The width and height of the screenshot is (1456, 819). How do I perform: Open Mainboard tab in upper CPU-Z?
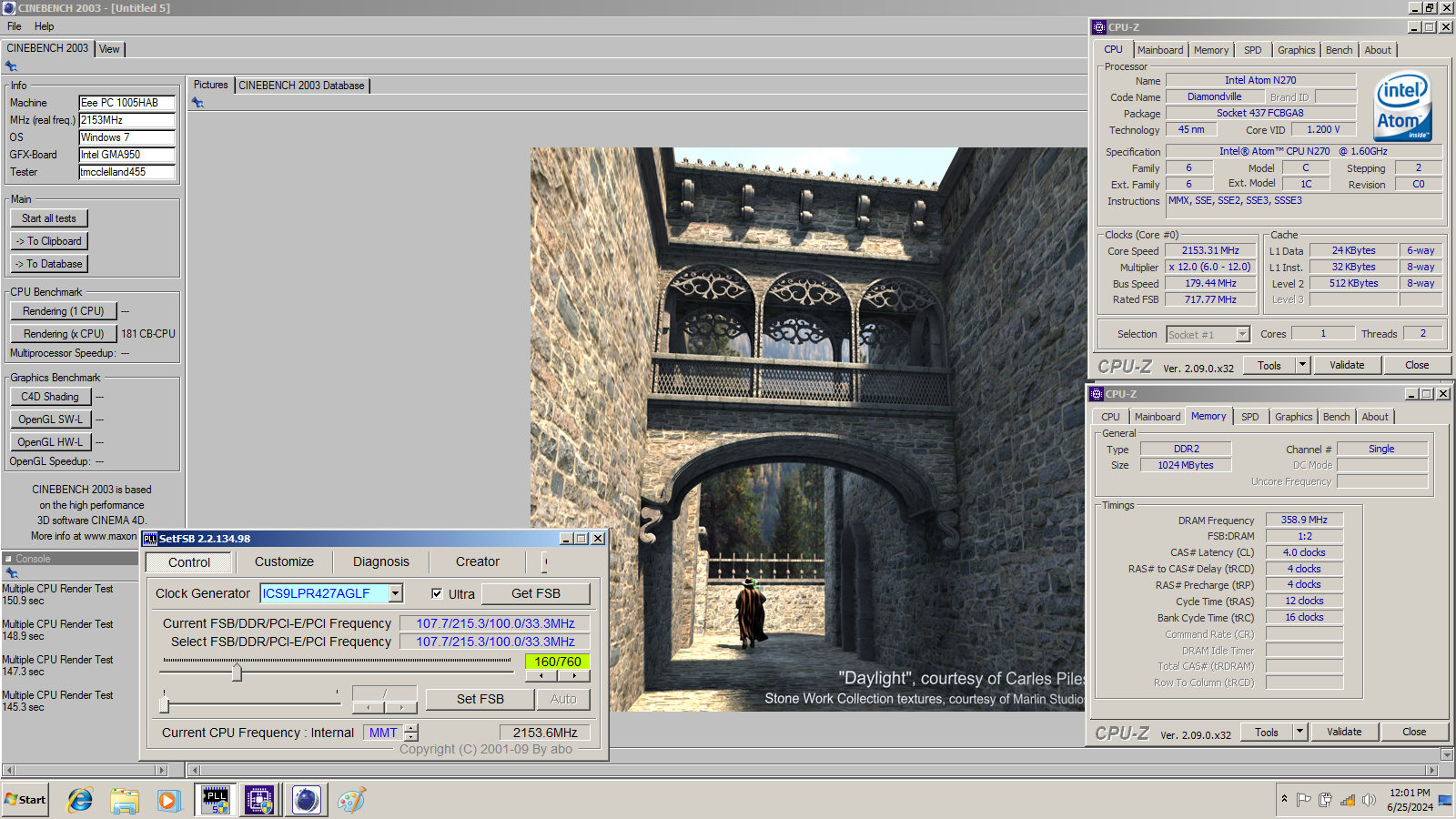[x=1160, y=50]
